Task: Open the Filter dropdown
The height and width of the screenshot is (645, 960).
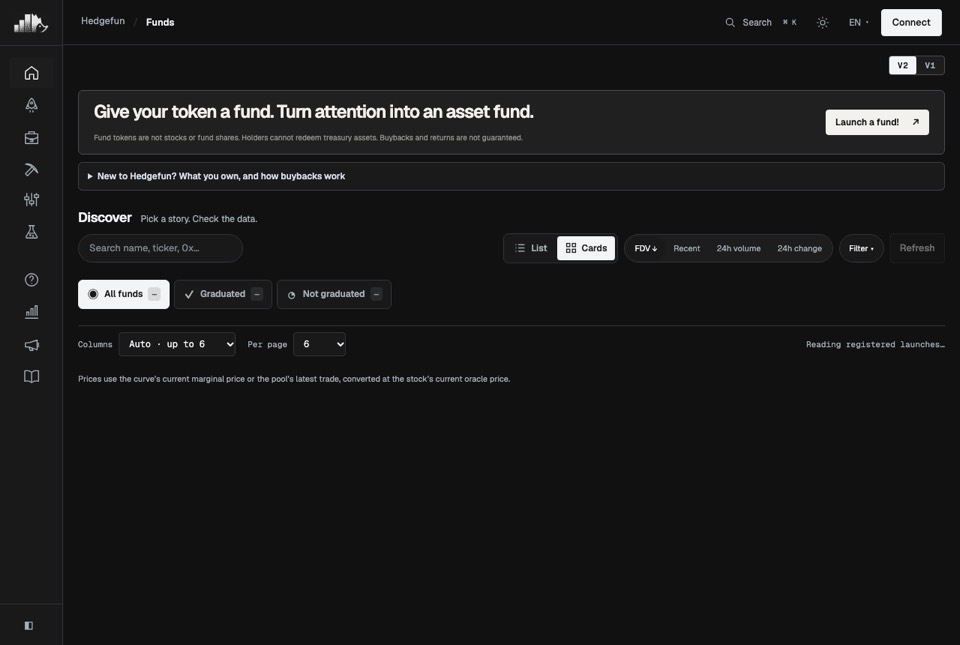Action: click(x=861, y=248)
